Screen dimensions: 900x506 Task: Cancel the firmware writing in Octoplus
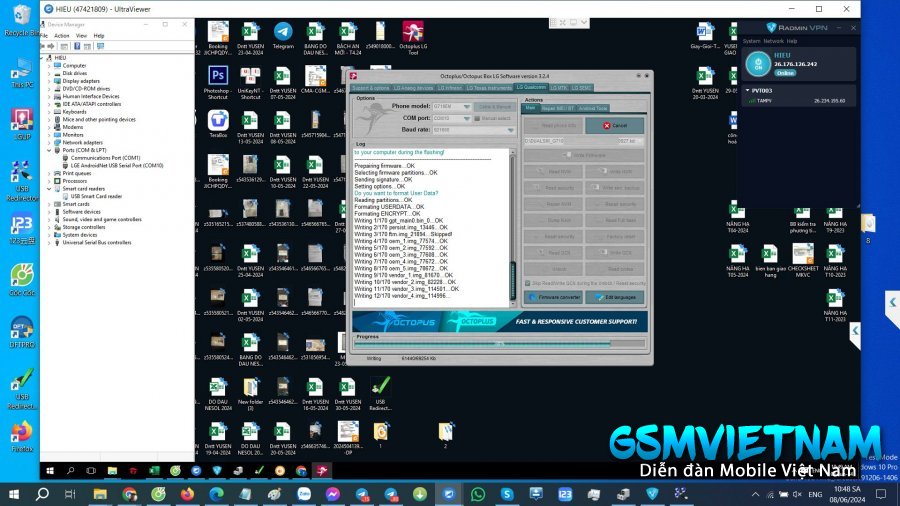point(614,125)
